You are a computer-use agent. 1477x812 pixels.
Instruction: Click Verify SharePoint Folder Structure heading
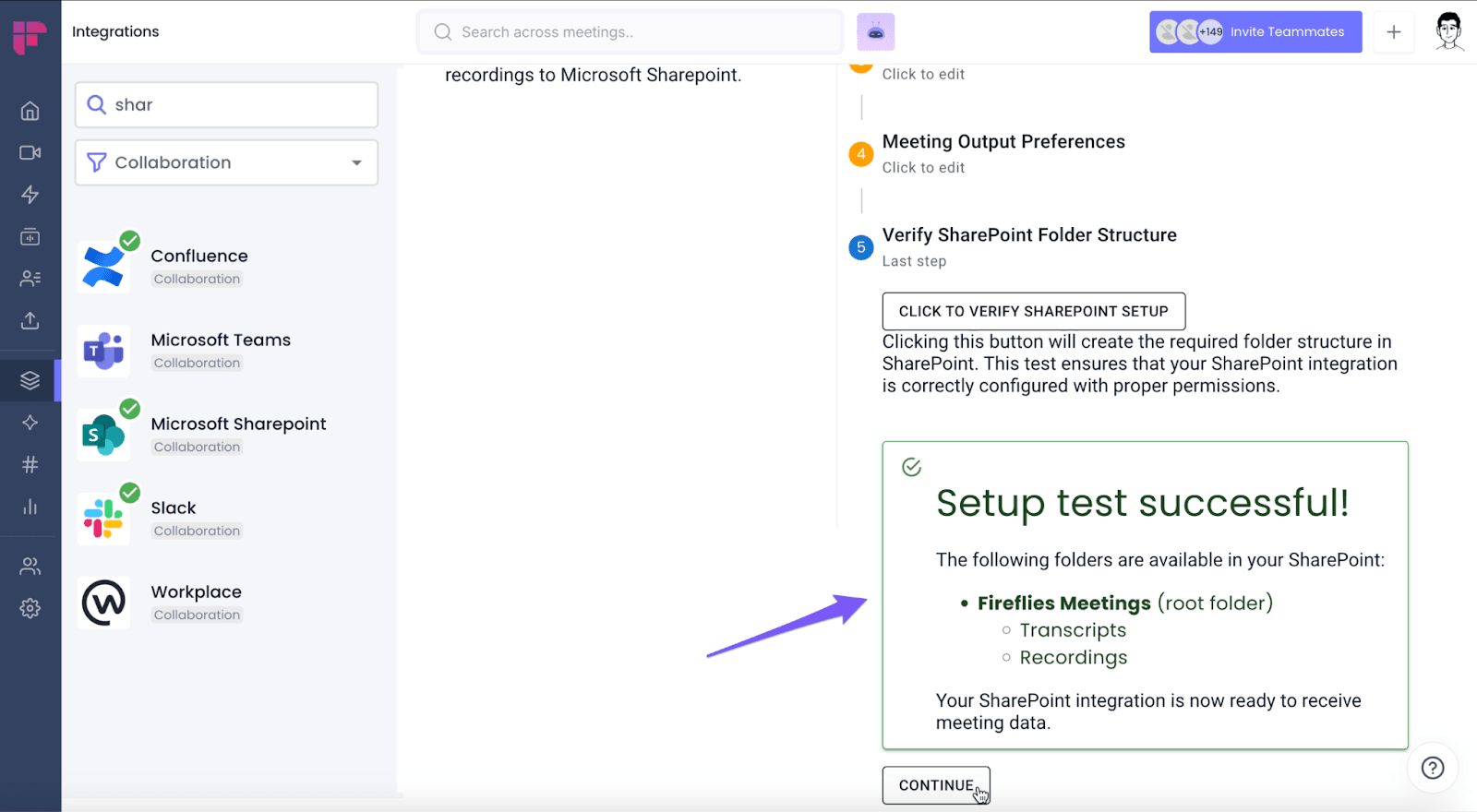1029,234
